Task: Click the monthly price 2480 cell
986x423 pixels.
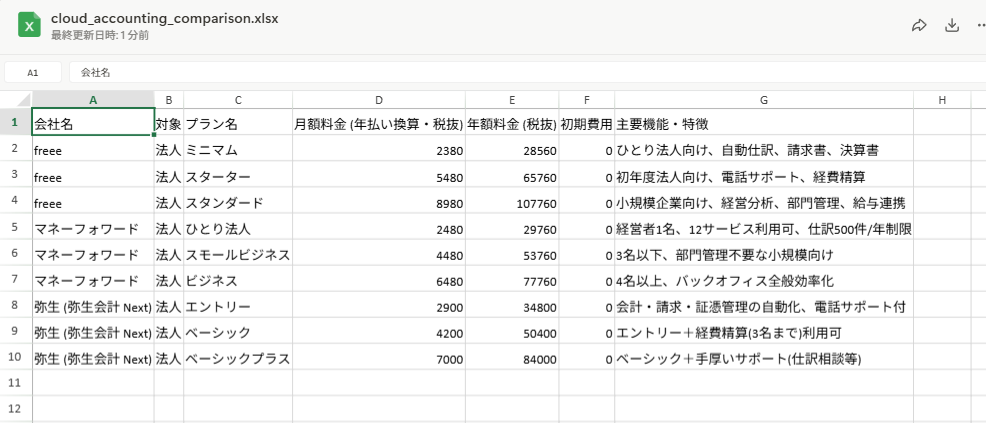Action: [x=379, y=227]
